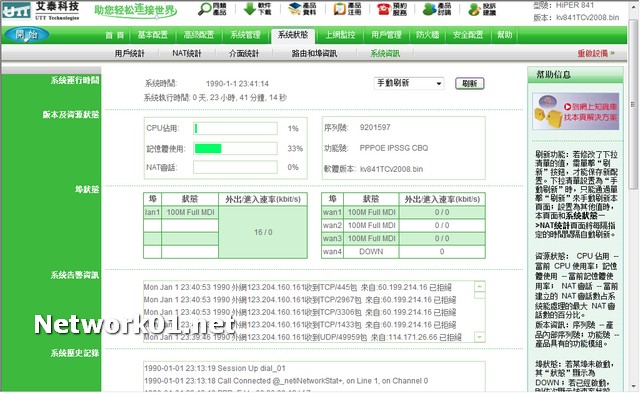Click the red telephone service icon
Viewport: 640px width, 393px height.
click(384, 9)
